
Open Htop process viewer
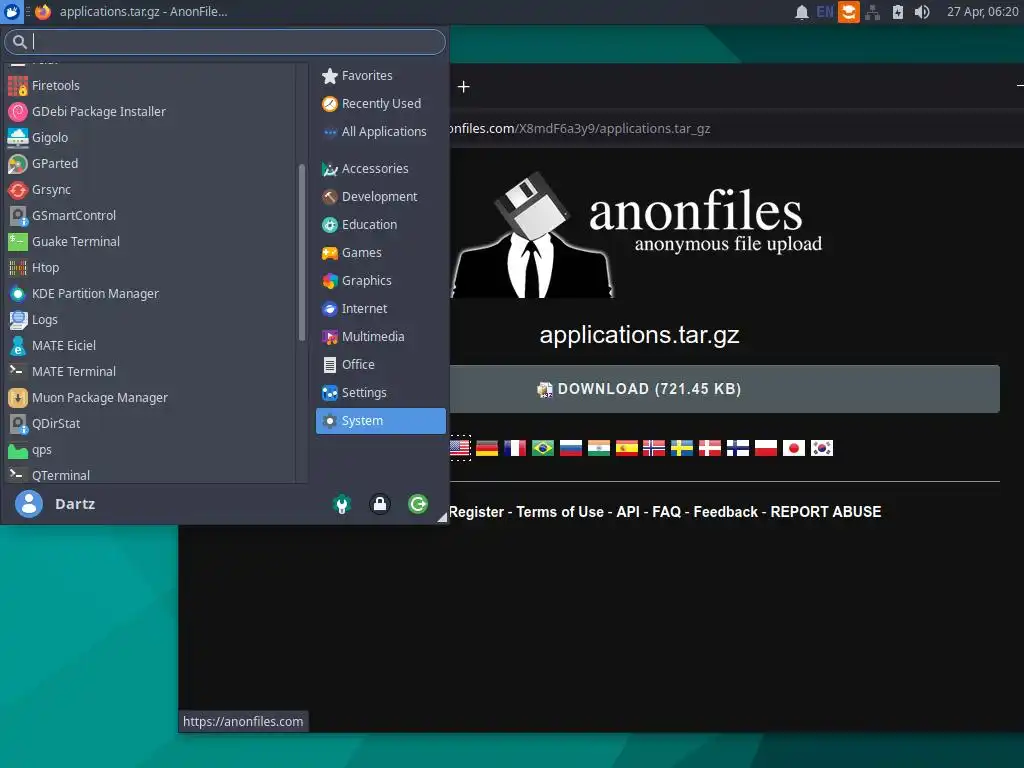point(150,268)
